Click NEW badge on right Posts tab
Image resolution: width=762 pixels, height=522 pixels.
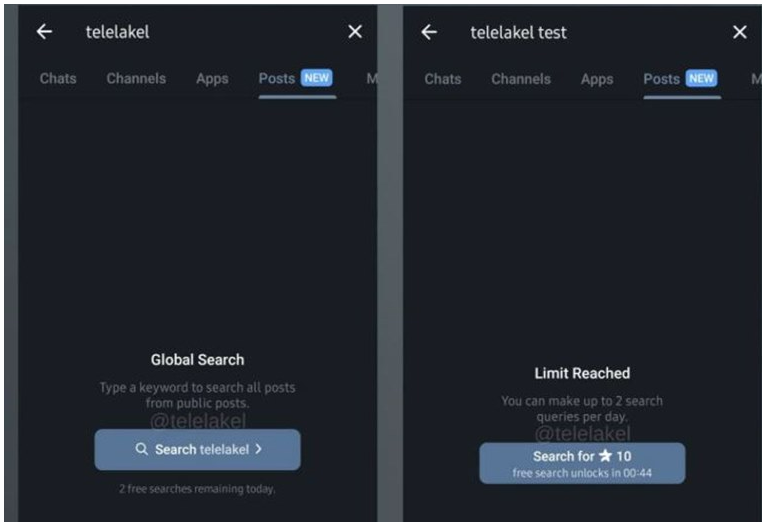click(701, 78)
